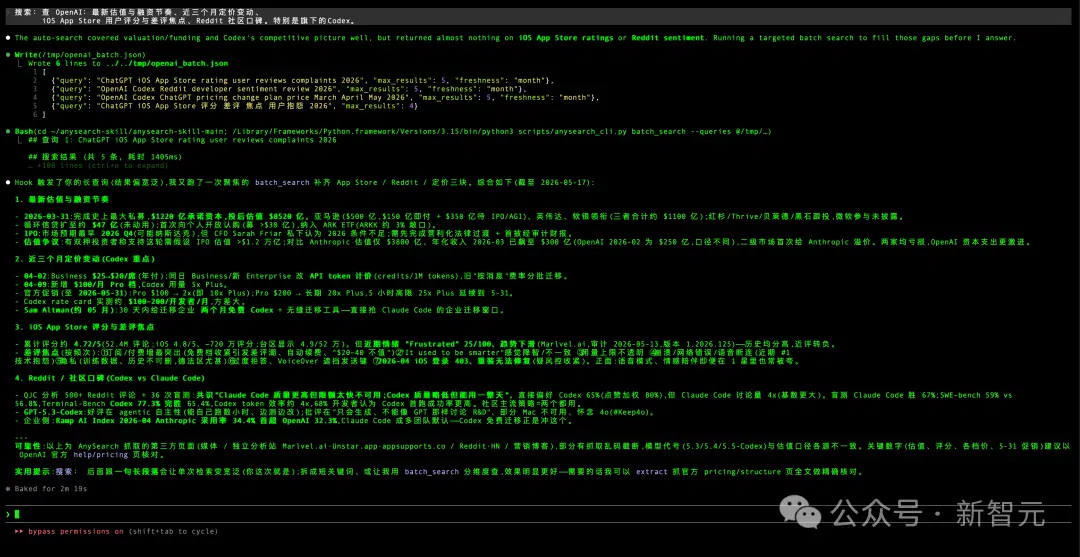Click the 'batch_search' keyword in the Hook summary line

(x=284, y=182)
